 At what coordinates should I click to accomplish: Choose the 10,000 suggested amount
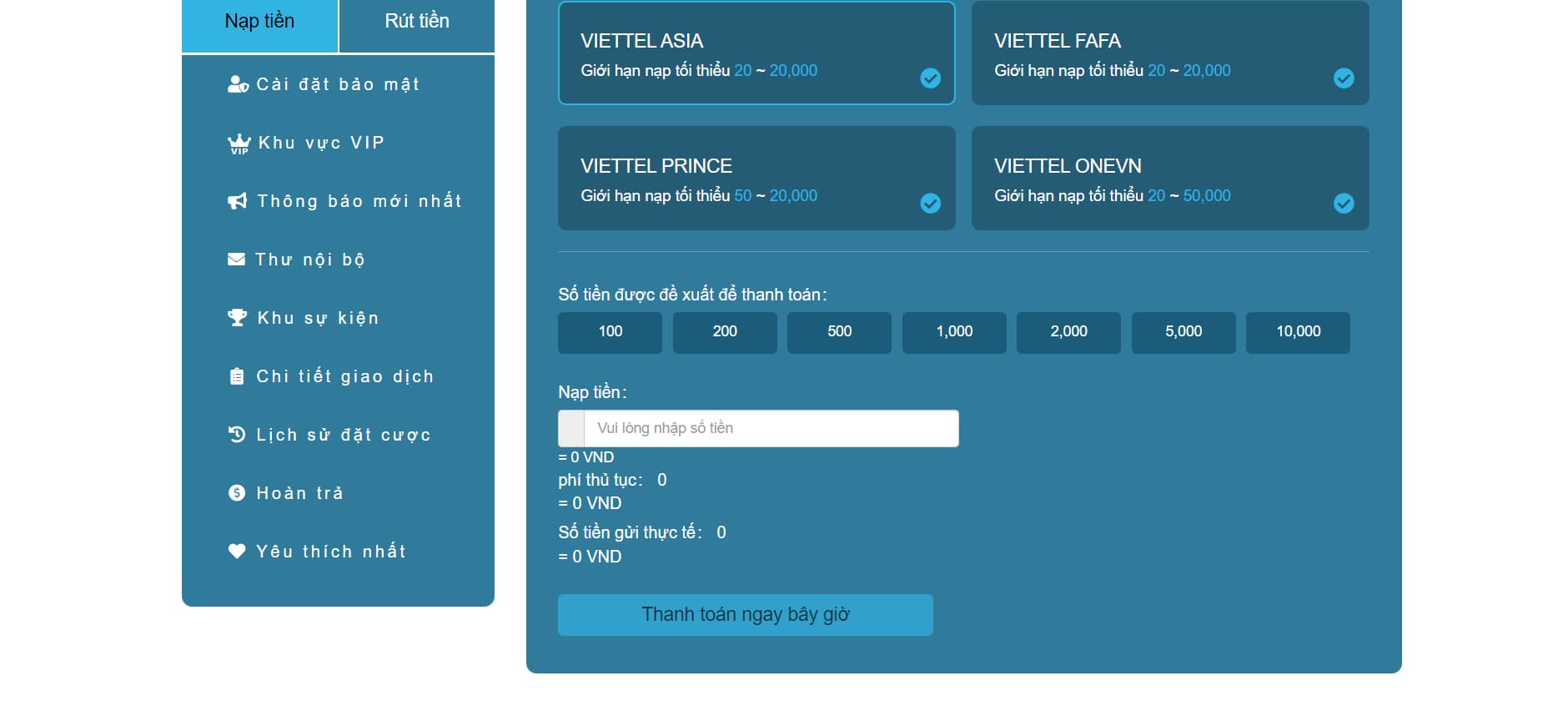1298,332
